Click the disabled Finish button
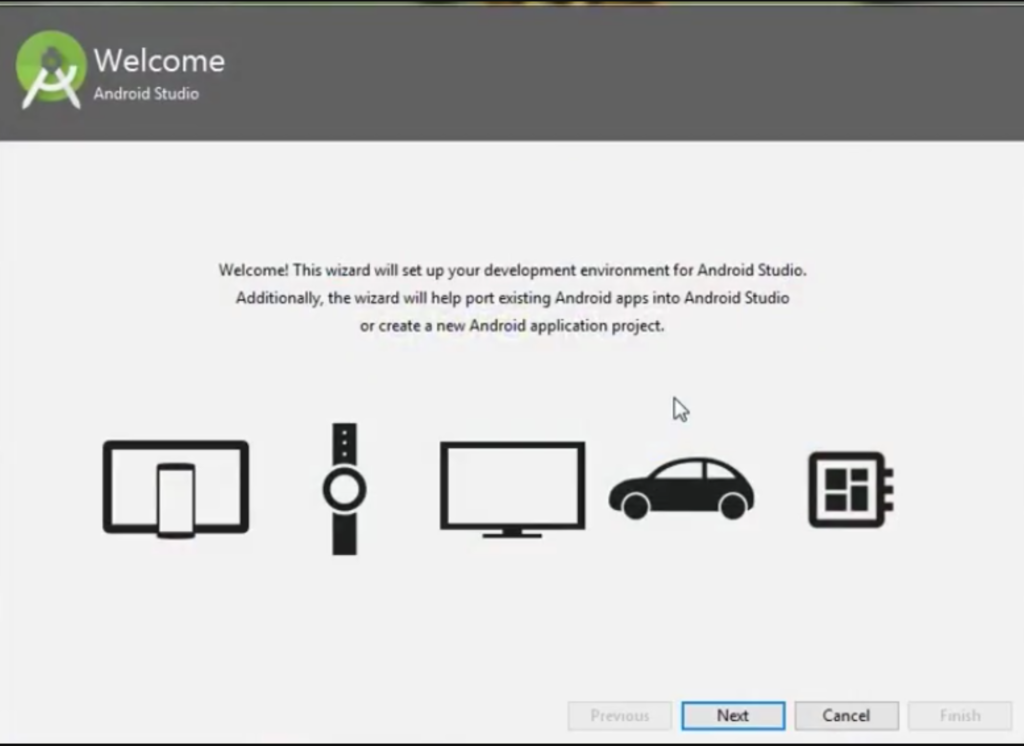Viewport: 1024px width, 746px height. click(x=960, y=716)
